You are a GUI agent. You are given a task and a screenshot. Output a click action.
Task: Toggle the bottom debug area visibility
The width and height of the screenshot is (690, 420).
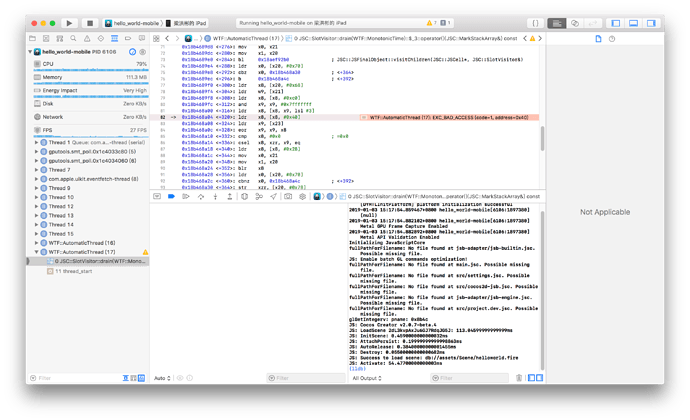coord(633,23)
